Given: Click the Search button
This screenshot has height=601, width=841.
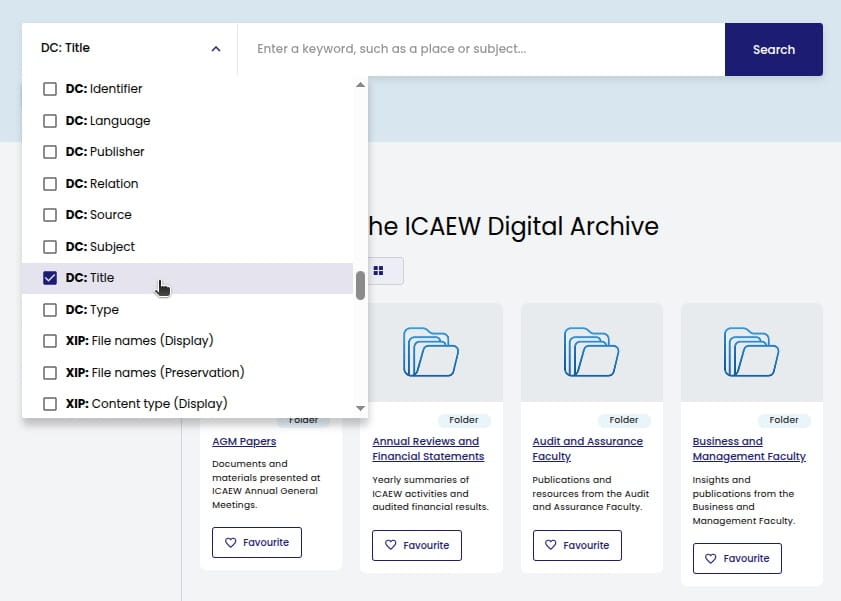Looking at the screenshot, I should point(773,49).
